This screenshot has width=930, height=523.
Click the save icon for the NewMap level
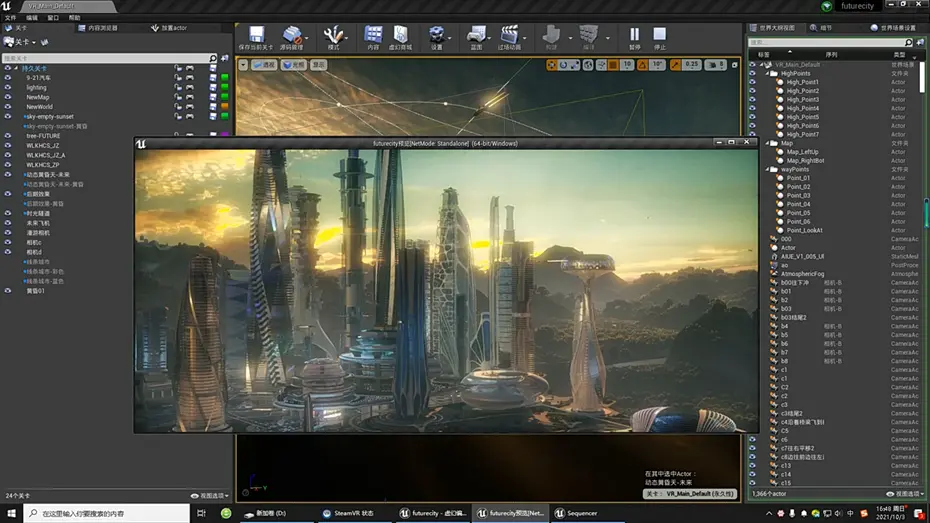tap(213, 97)
